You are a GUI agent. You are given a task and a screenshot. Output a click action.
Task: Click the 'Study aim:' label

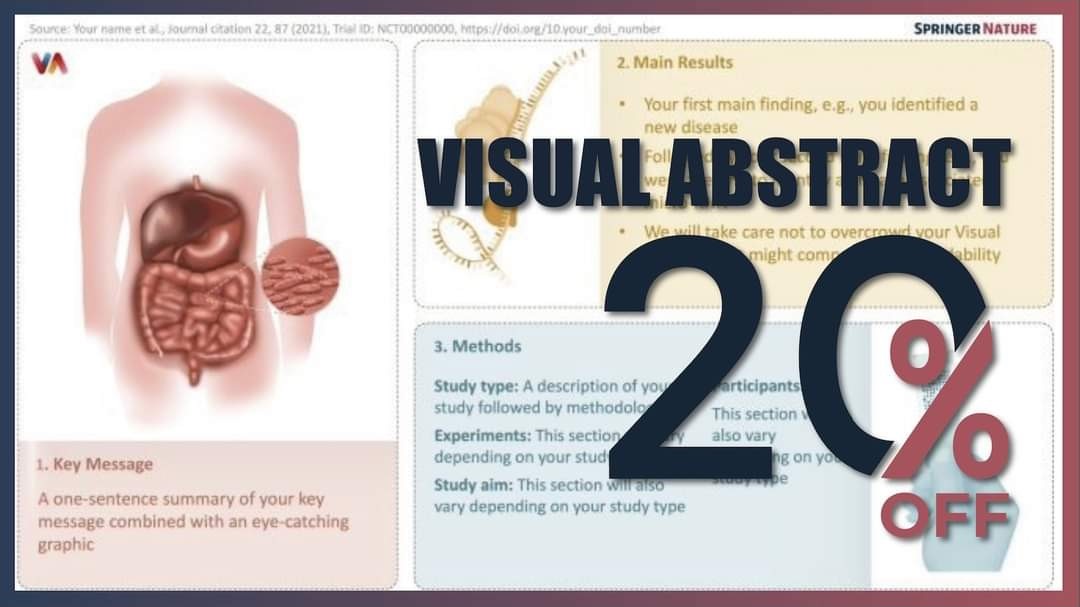click(473, 485)
